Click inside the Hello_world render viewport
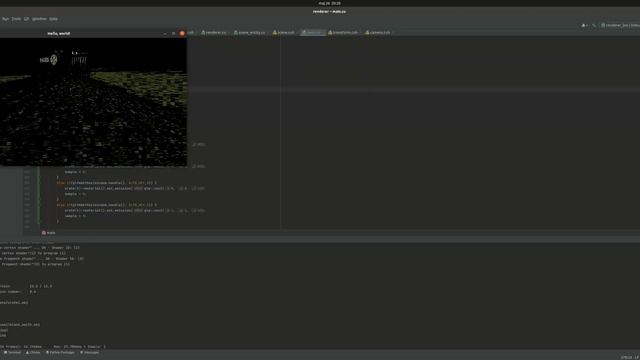 pyautogui.click(x=93, y=102)
